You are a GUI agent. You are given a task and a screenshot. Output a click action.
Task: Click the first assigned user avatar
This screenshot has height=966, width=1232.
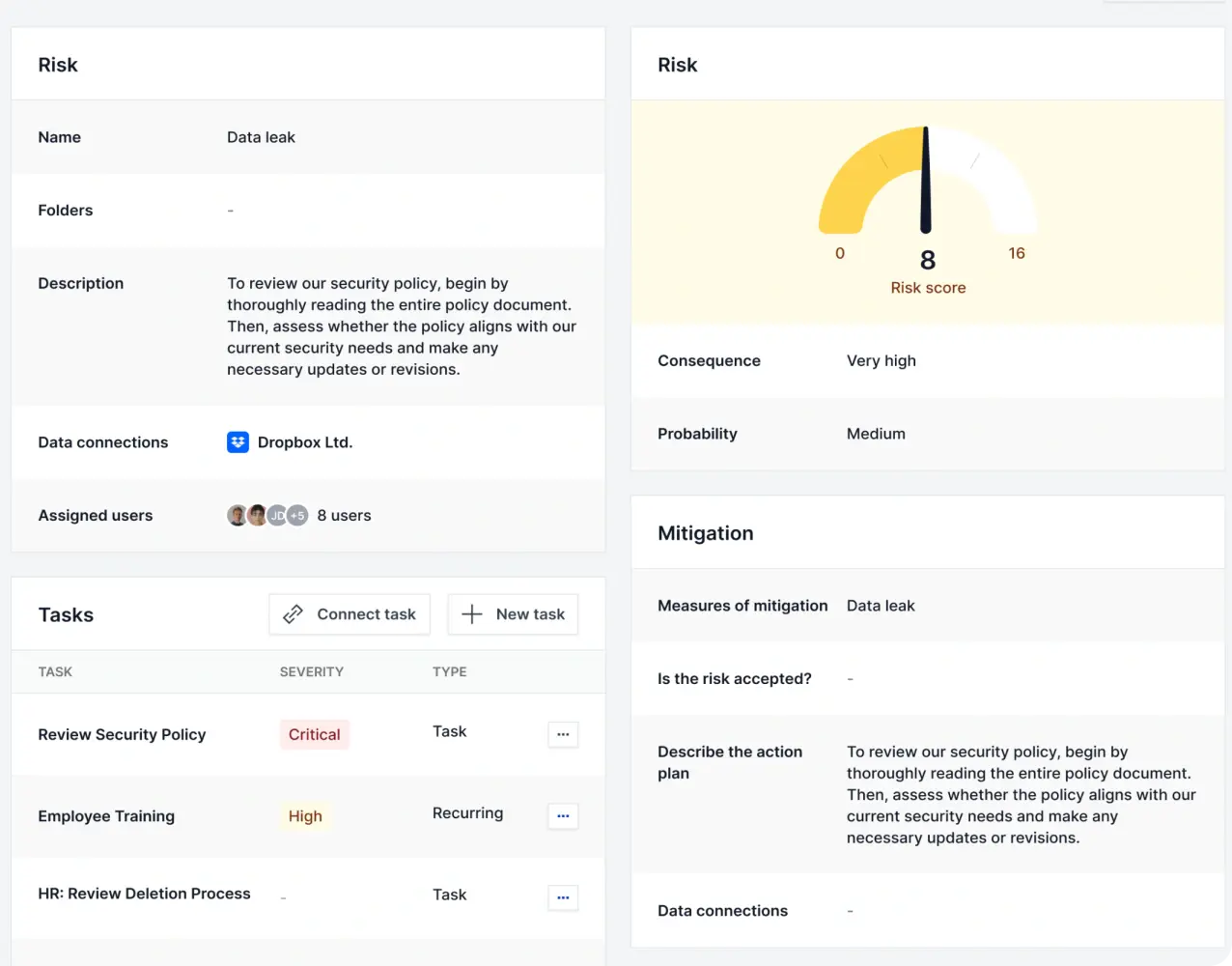[x=237, y=516]
